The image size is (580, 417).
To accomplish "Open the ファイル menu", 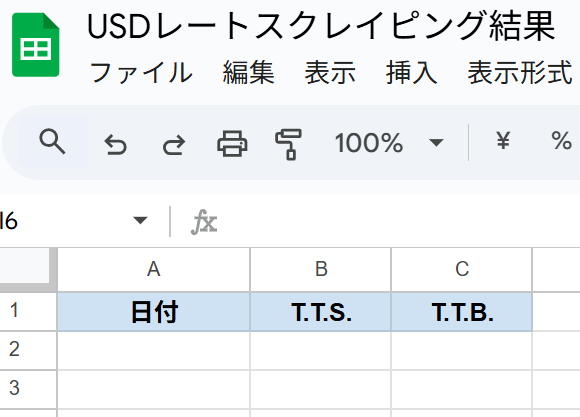I will [x=141, y=73].
